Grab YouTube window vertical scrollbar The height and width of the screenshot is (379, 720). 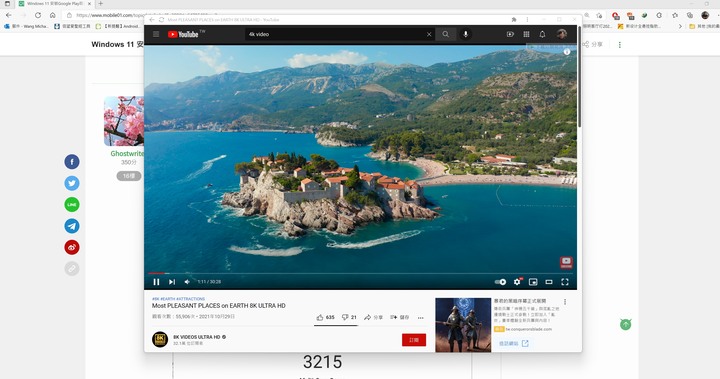pyautogui.click(x=579, y=77)
